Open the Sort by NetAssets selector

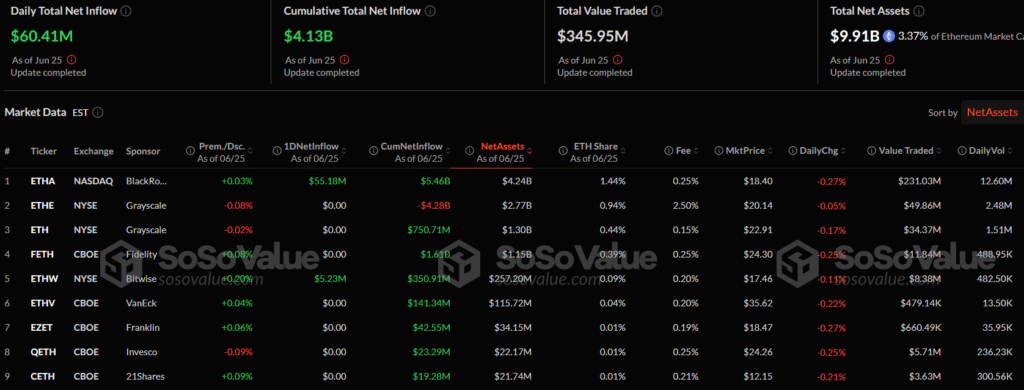[992, 112]
